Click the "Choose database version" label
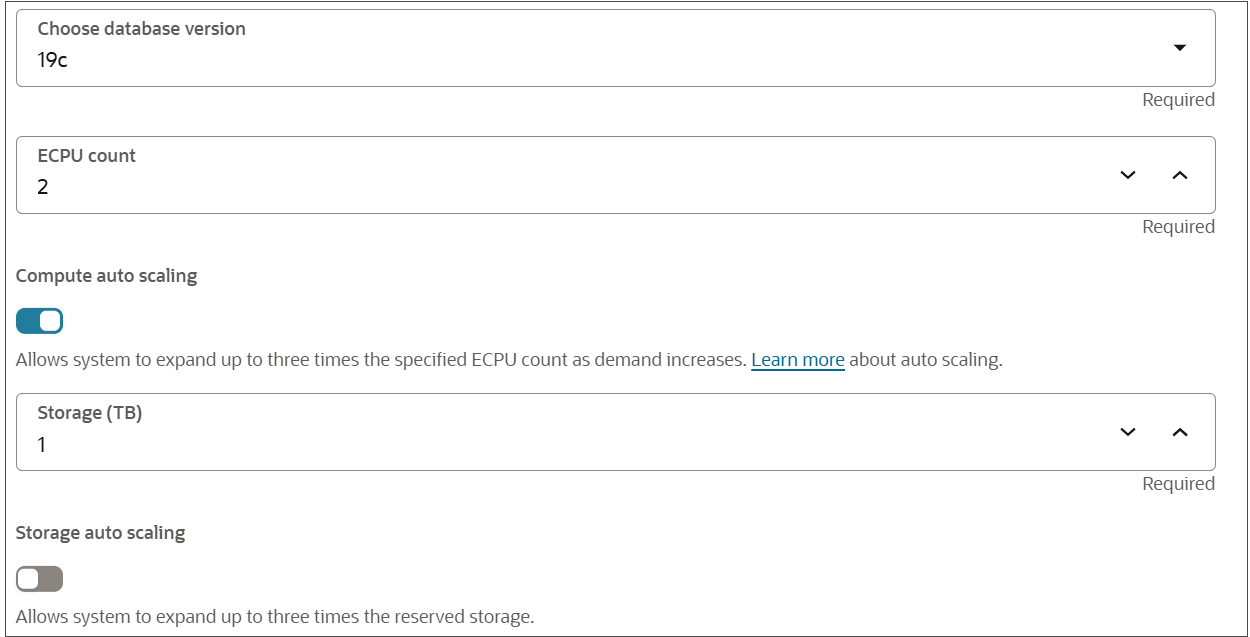 coord(141,29)
